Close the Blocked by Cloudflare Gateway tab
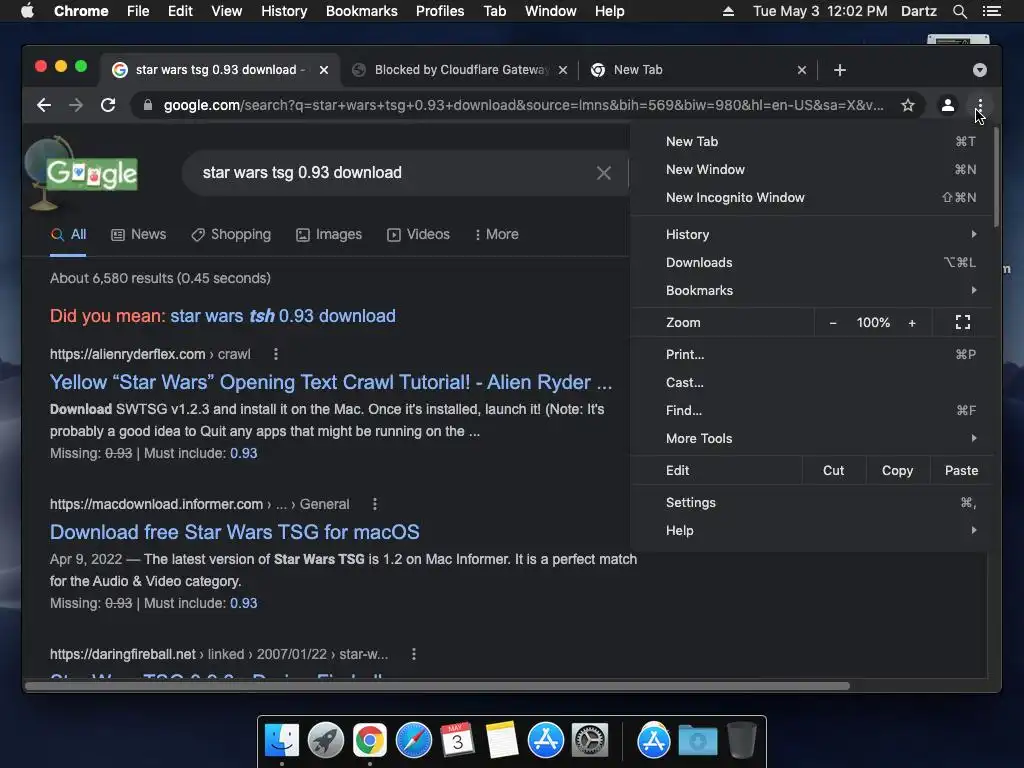The width and height of the screenshot is (1024, 768). (563, 70)
